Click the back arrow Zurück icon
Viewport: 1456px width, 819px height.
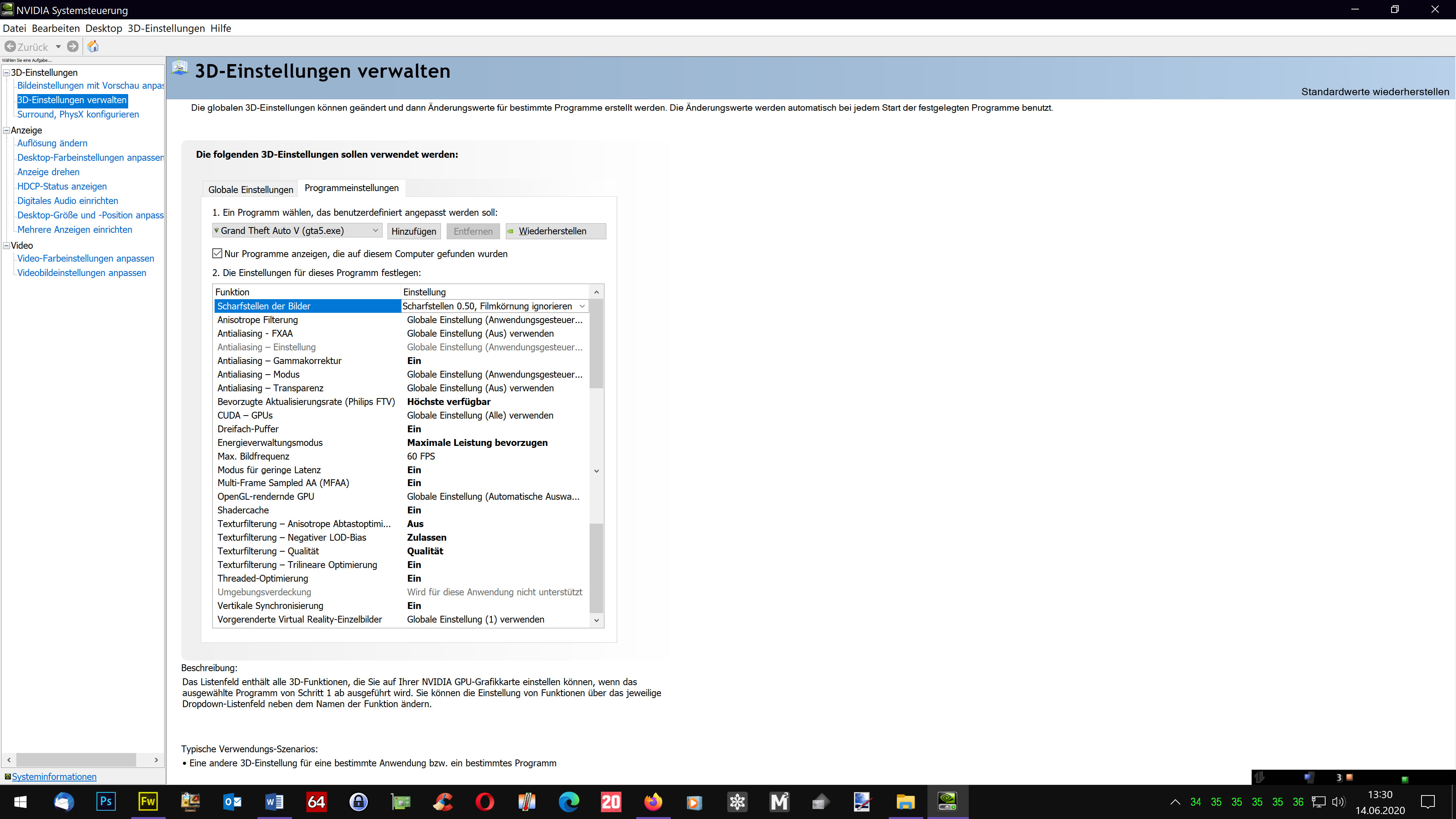(x=10, y=46)
